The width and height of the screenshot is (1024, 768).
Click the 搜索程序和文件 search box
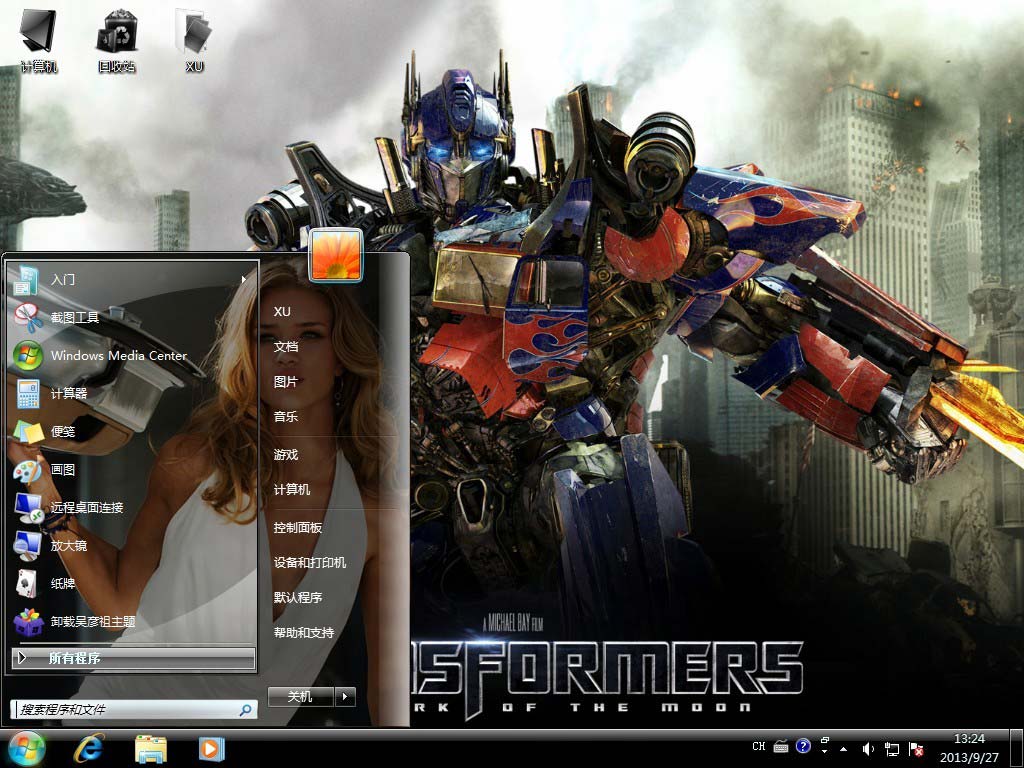(x=125, y=709)
